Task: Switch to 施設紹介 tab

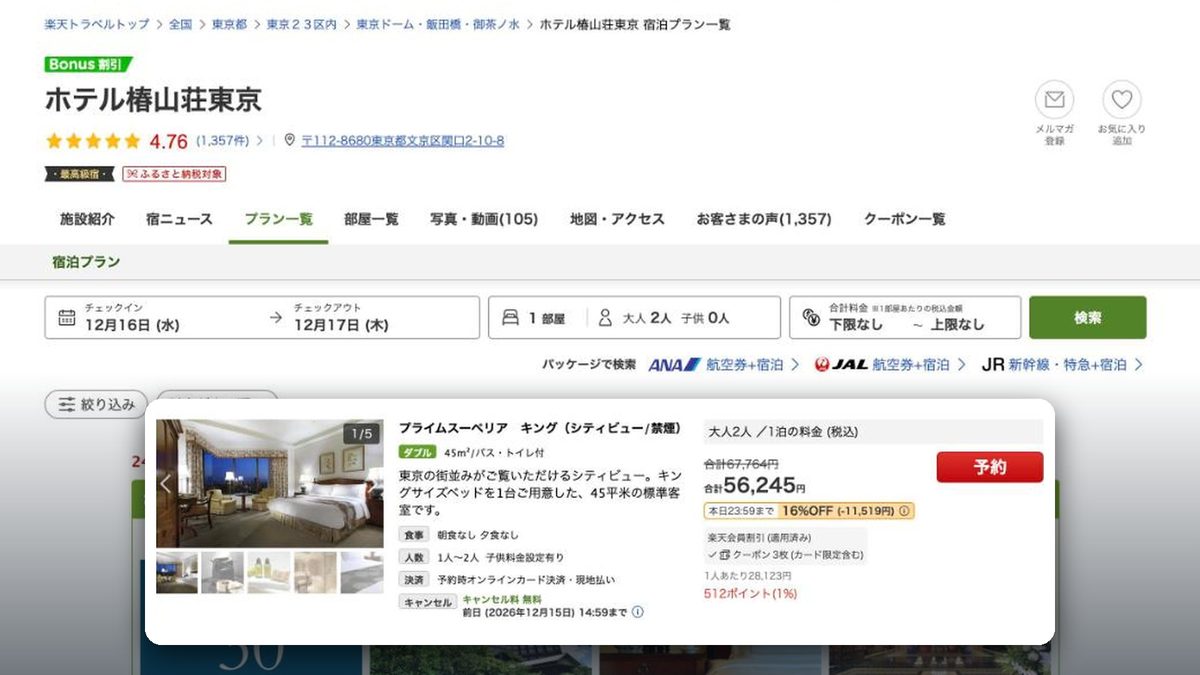Action: point(87,219)
